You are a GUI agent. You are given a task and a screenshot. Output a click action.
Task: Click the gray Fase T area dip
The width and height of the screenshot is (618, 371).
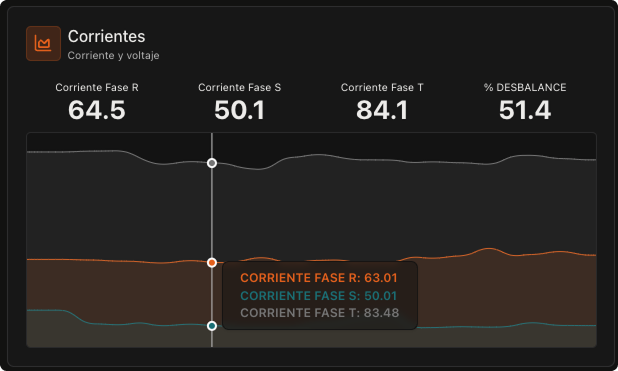pos(258,169)
